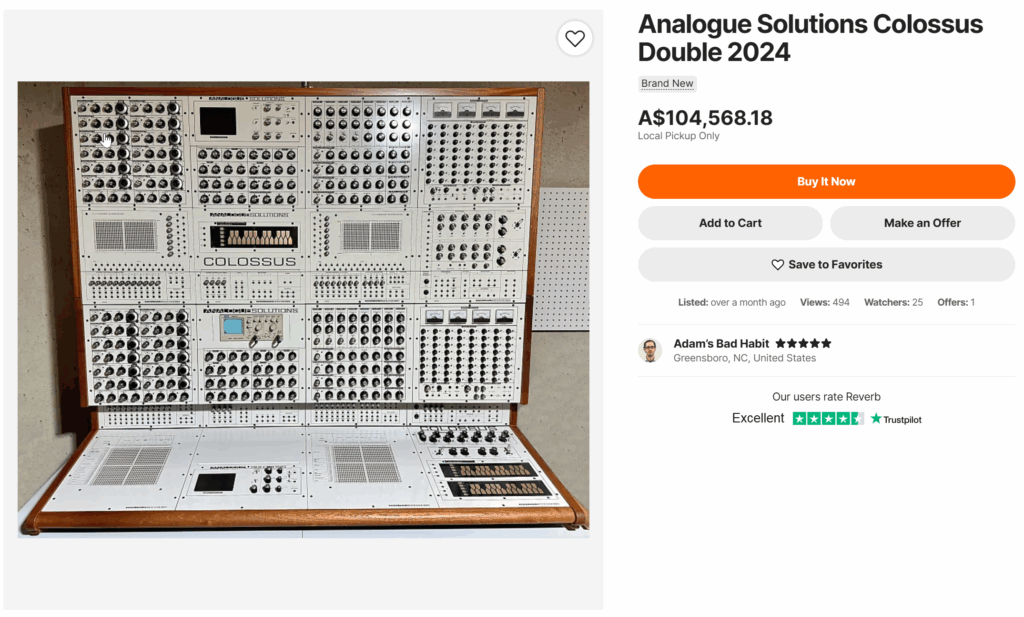The image size is (1024, 617).
Task: Click the Analogue Solutions Colossus listing title
Action: pyautogui.click(x=810, y=38)
